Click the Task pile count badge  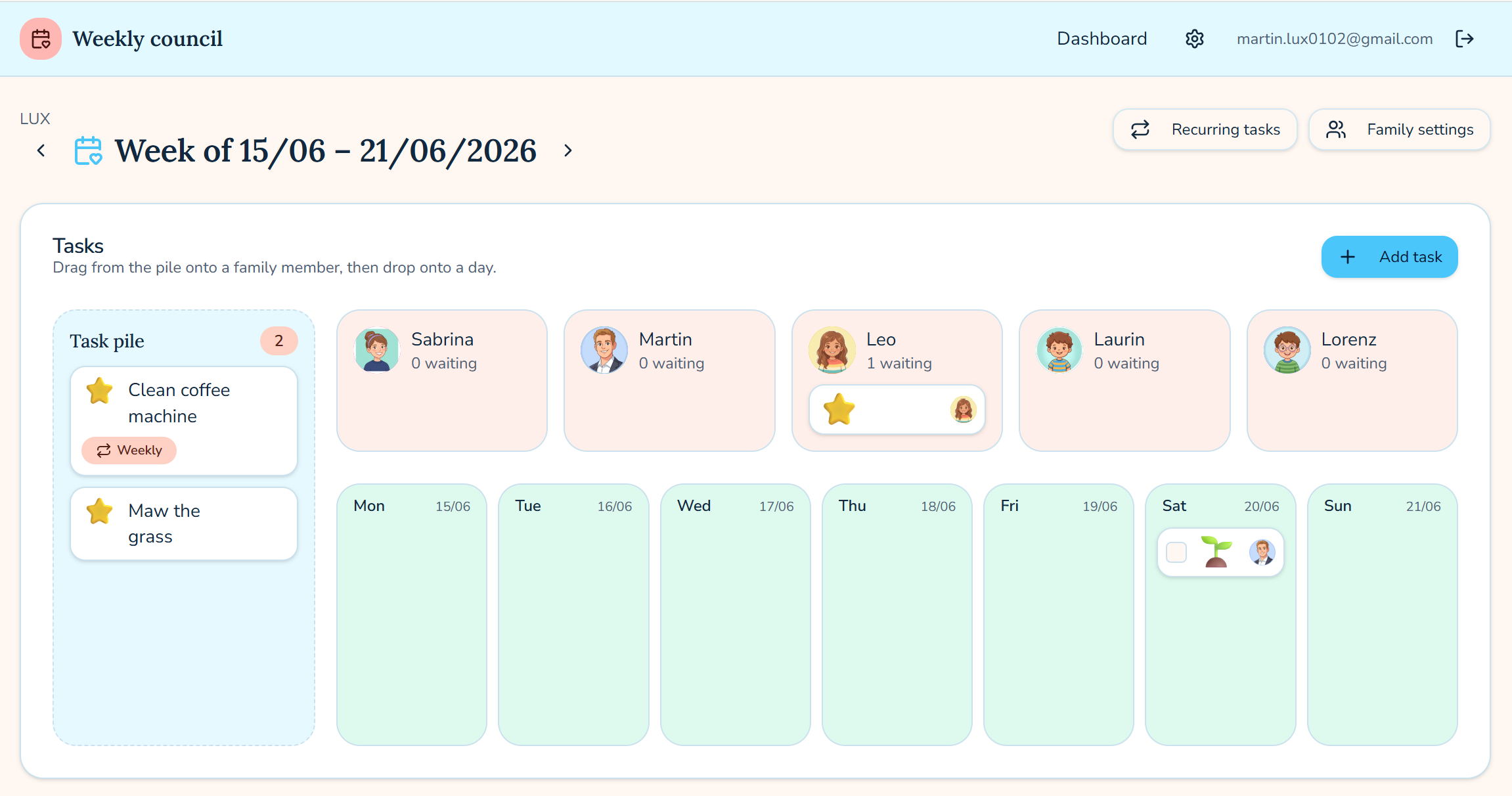(x=278, y=341)
